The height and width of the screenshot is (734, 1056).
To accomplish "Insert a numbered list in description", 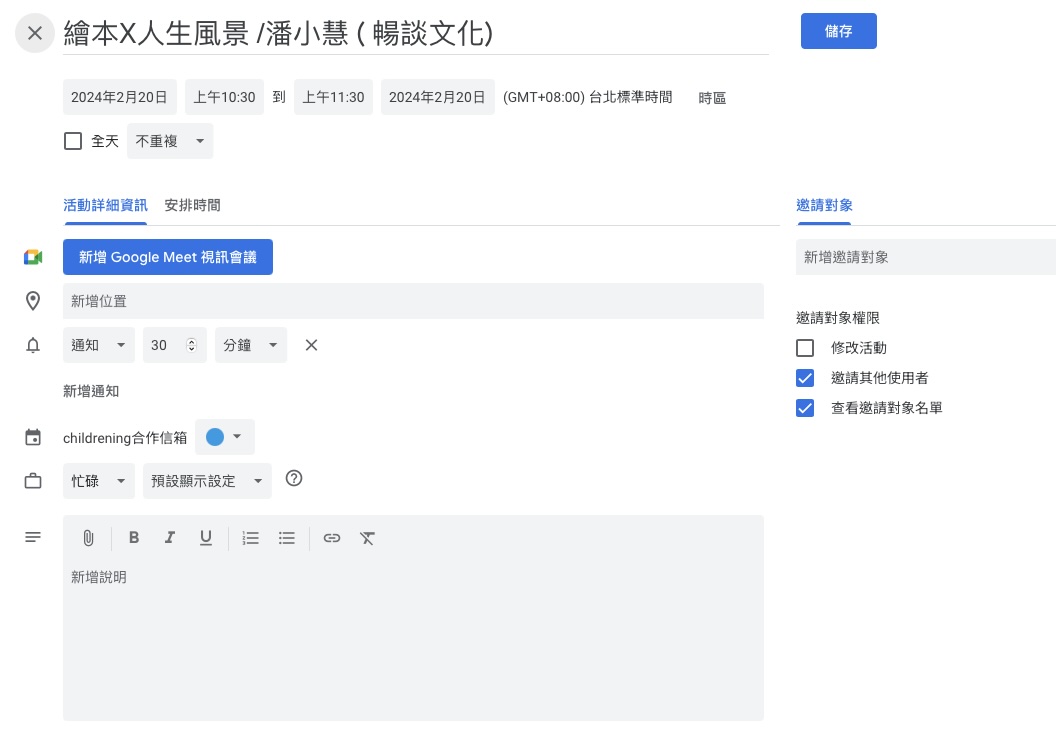I will (251, 538).
